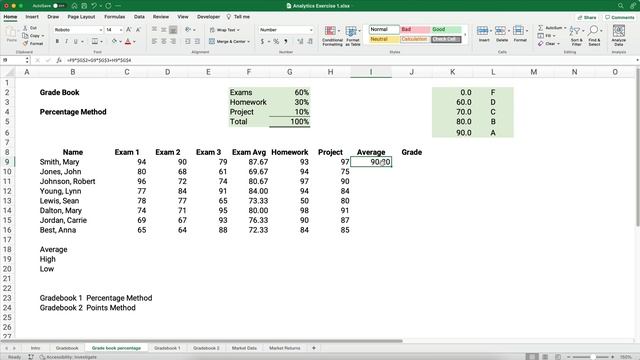Click Merge & Center
Viewport: 640px width, 360px height.
(x=229, y=41)
